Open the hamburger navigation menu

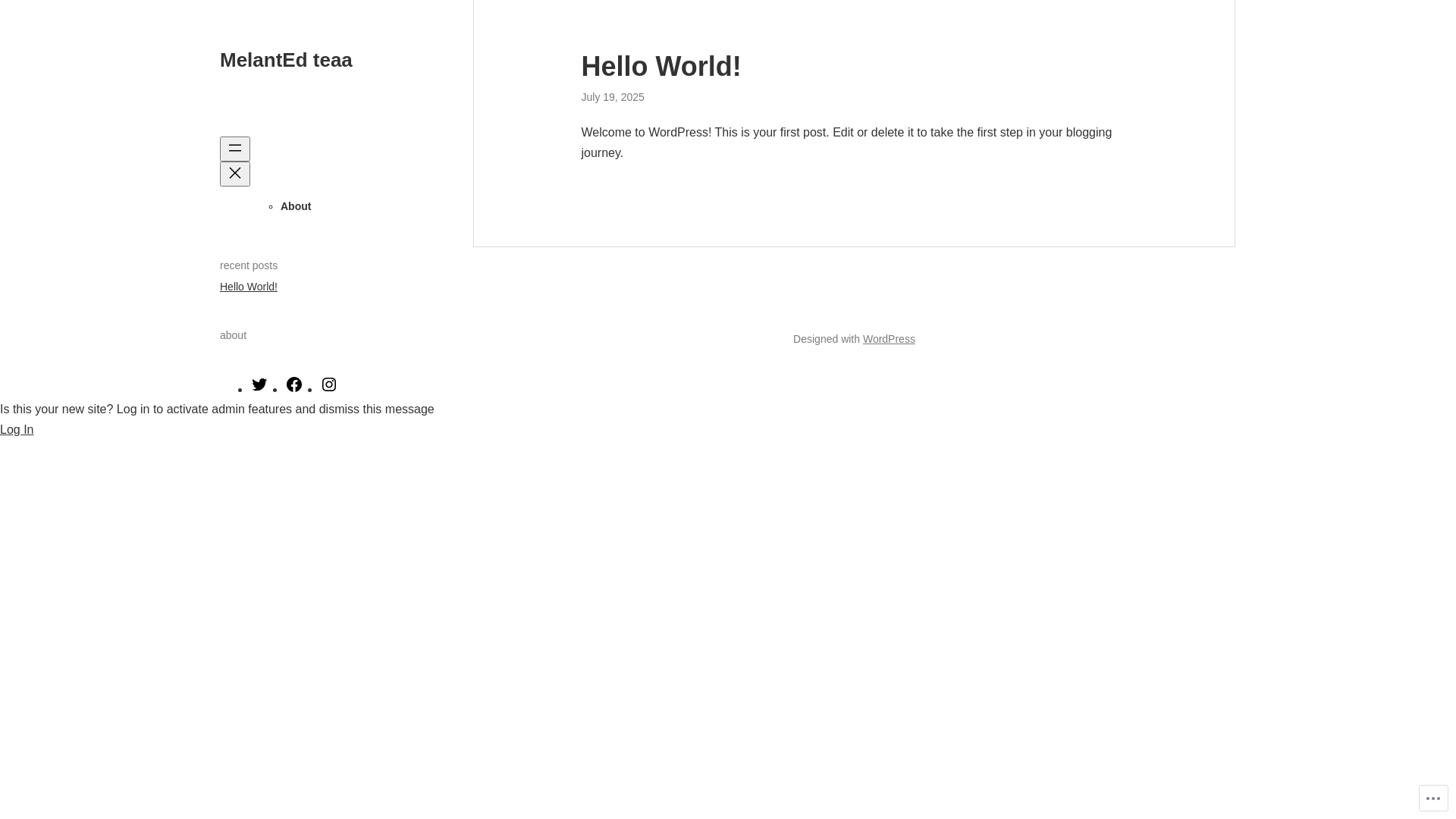coord(235,149)
